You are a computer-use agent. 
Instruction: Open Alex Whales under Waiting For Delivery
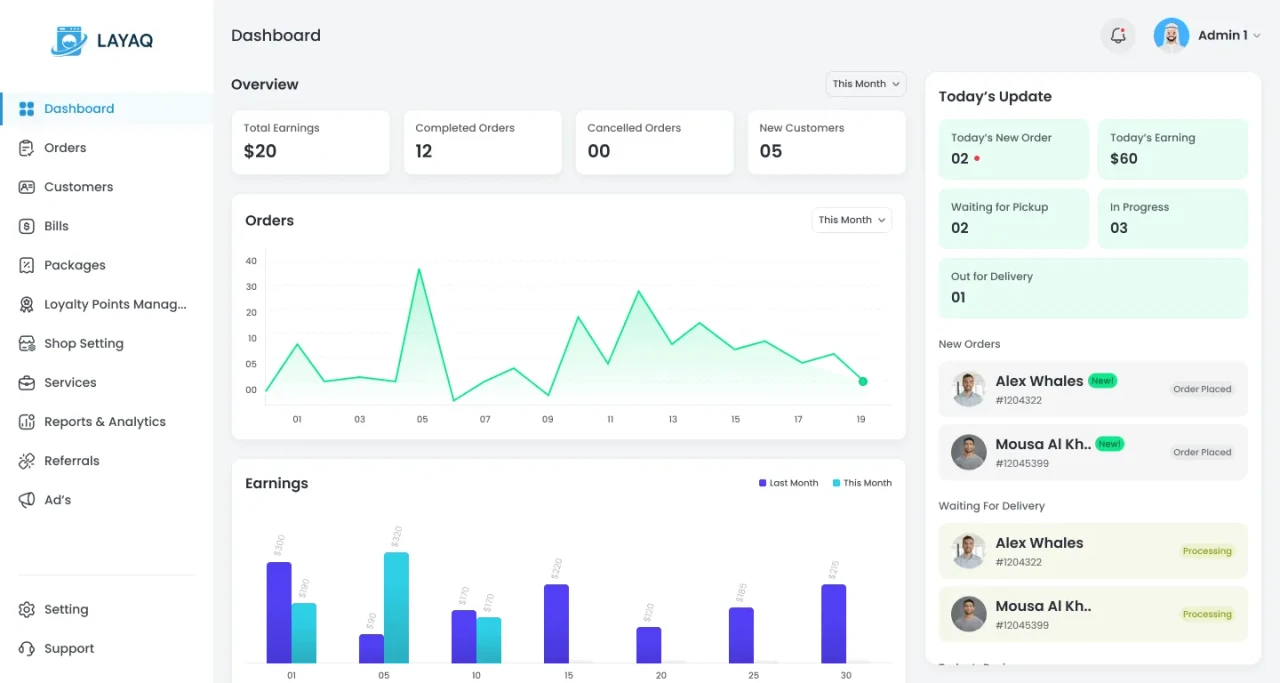click(x=1093, y=551)
